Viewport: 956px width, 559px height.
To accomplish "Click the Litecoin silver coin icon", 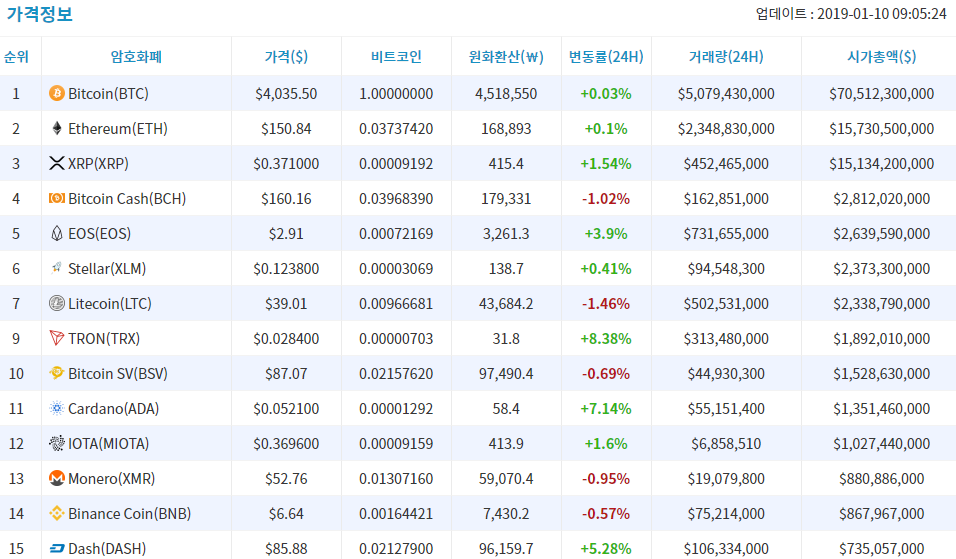I will (57, 303).
